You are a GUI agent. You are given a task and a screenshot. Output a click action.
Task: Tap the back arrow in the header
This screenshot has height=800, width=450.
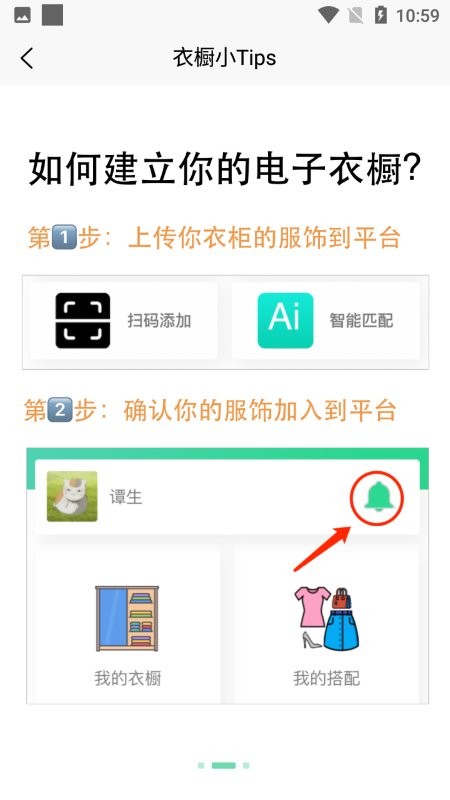point(27,58)
